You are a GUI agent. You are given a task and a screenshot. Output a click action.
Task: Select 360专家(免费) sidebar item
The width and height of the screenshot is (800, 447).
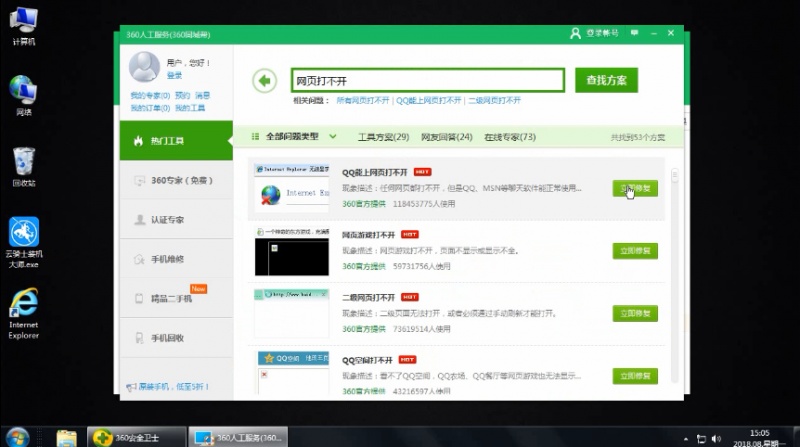(176, 180)
